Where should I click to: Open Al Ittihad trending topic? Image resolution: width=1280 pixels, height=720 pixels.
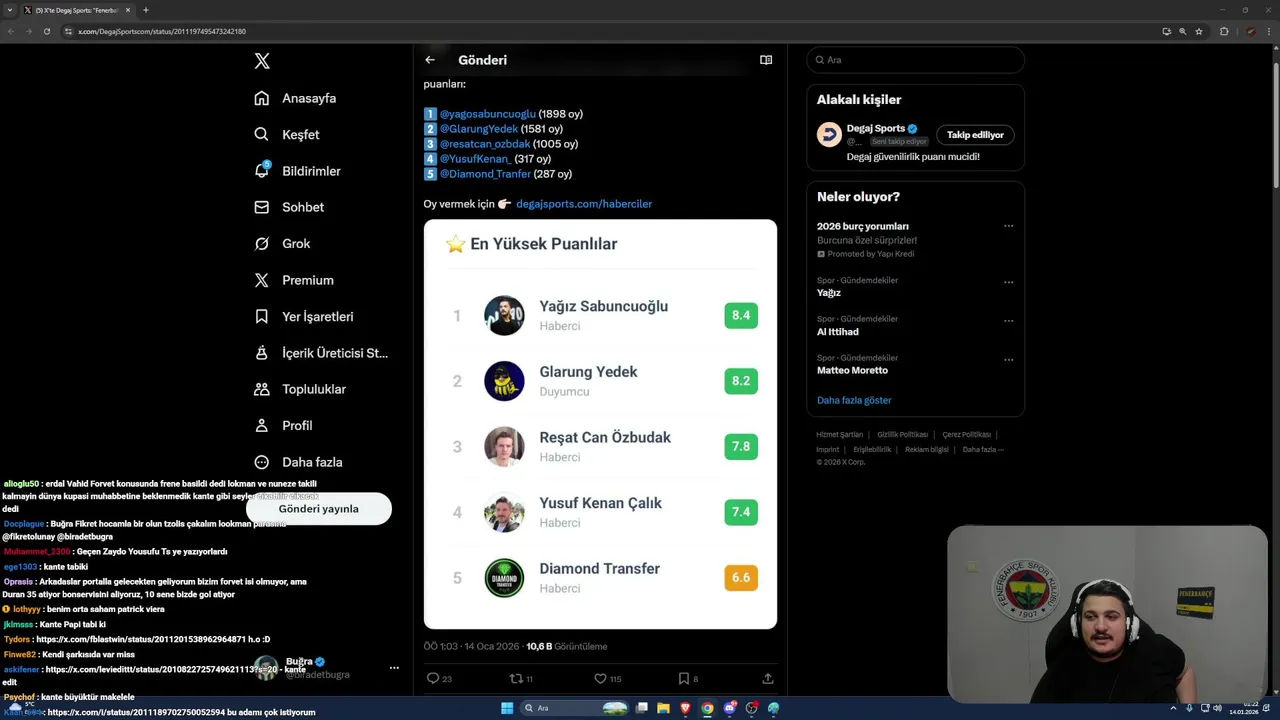tap(838, 332)
